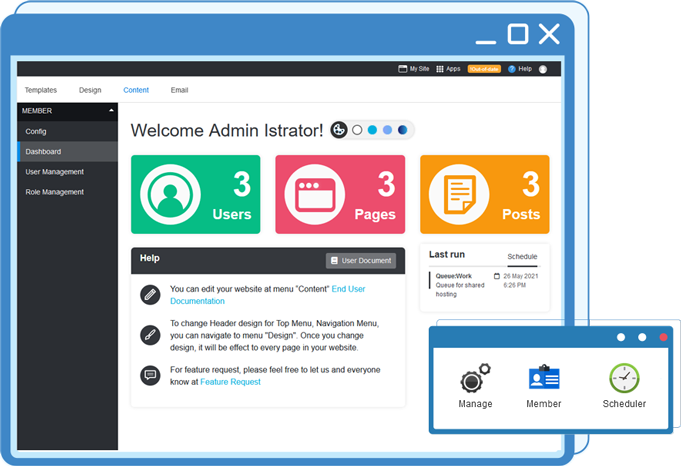Minimize the large illustrated window

486,42
